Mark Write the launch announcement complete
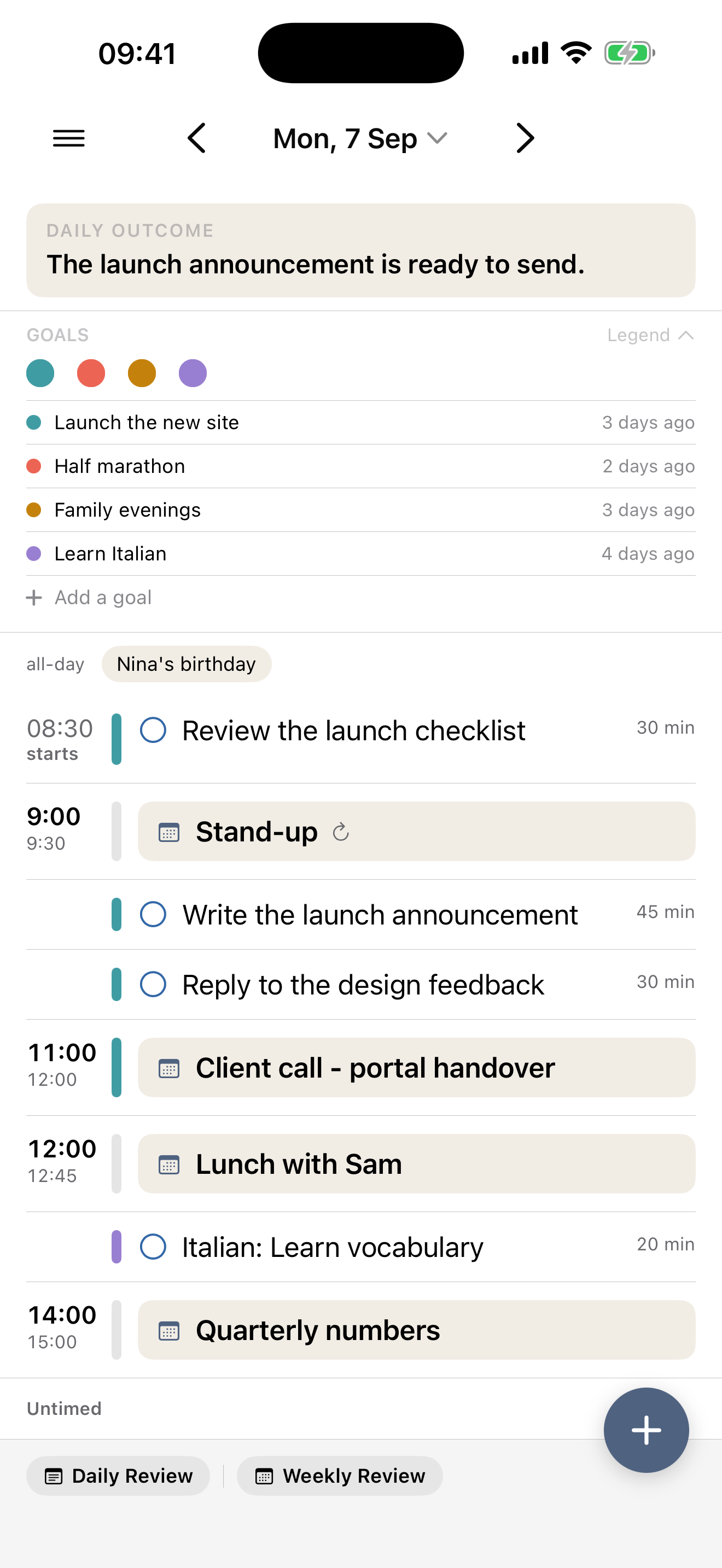This screenshot has height=1568, width=722. click(153, 914)
